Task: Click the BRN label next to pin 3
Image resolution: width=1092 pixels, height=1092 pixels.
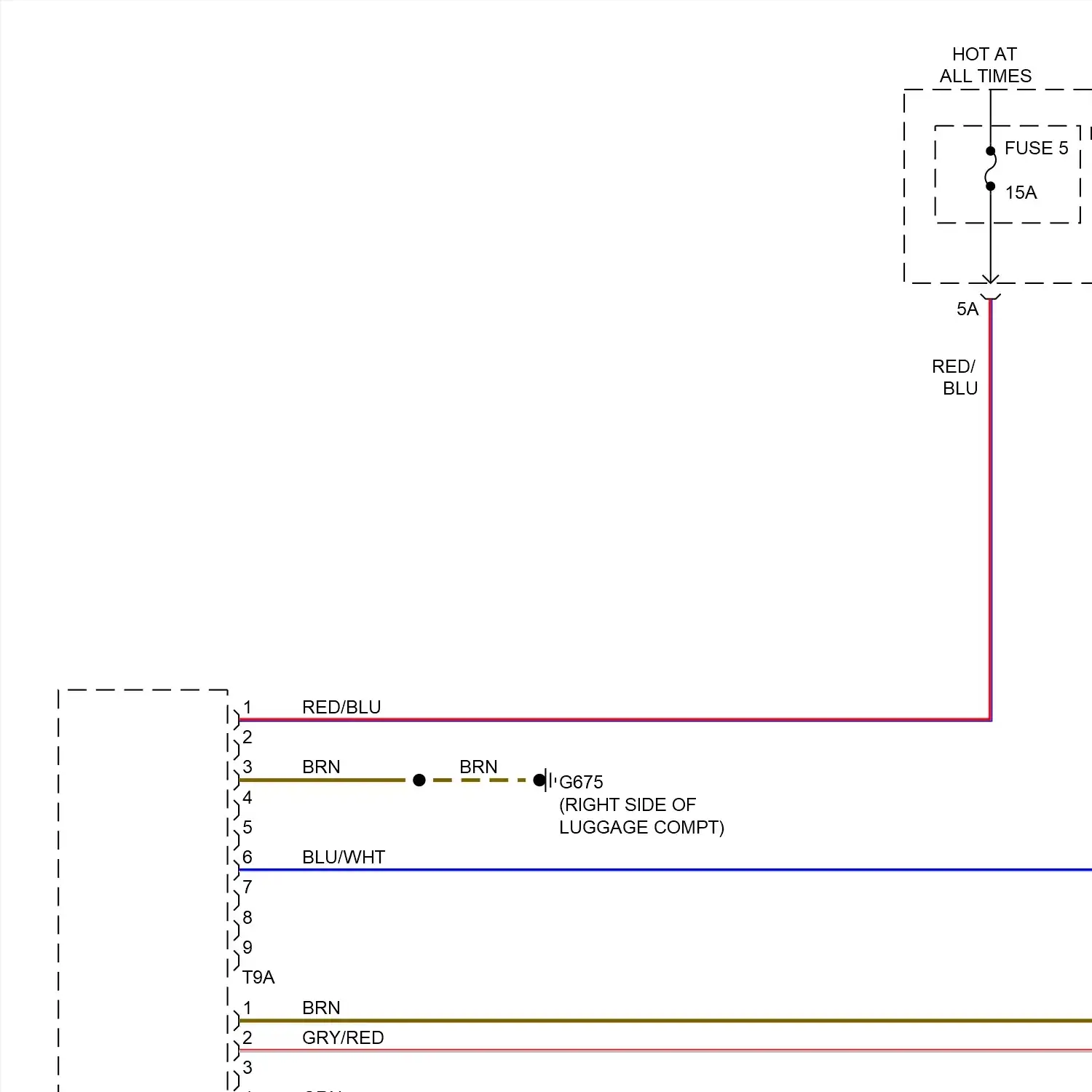Action: [x=321, y=767]
